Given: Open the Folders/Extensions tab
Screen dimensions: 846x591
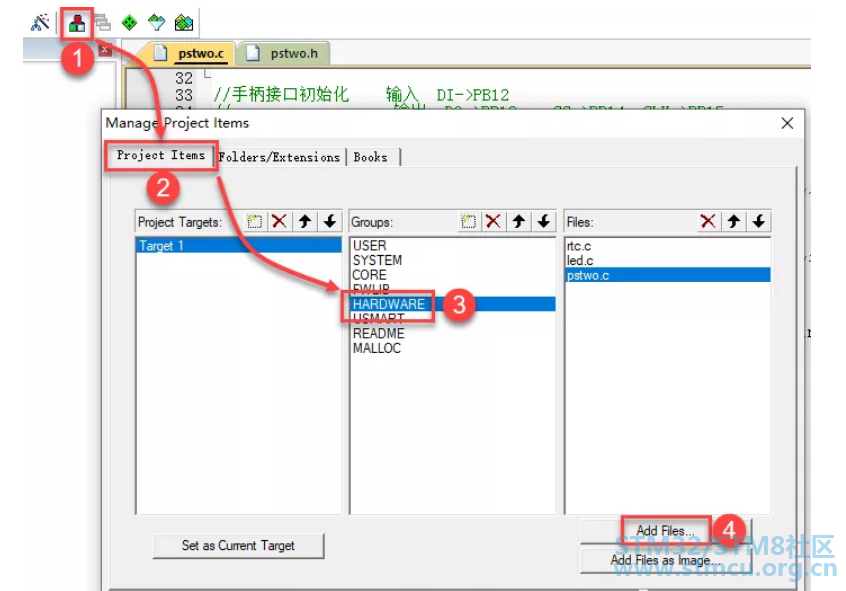Looking at the screenshot, I should point(279,157).
